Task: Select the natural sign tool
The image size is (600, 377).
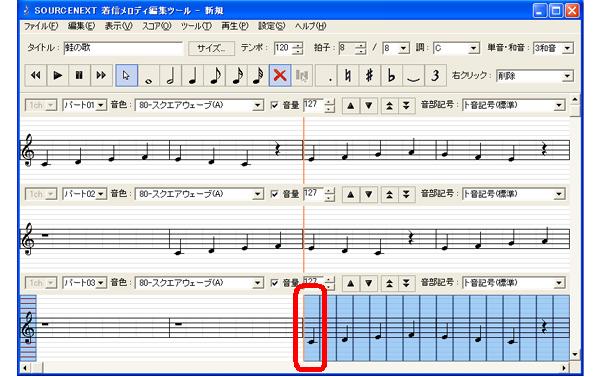Action: pos(348,75)
